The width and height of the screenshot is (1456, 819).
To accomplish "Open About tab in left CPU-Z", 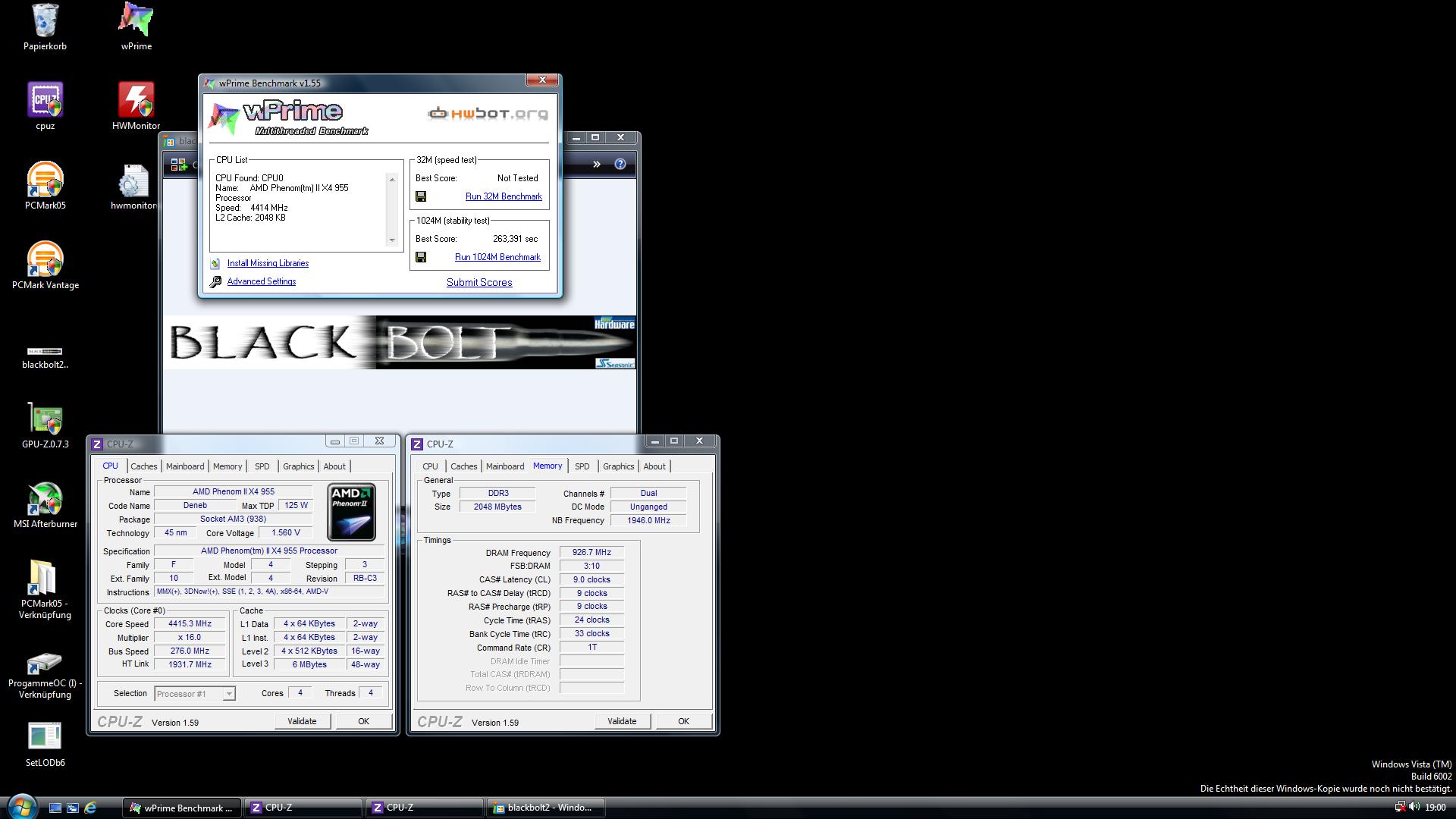I will [x=334, y=466].
